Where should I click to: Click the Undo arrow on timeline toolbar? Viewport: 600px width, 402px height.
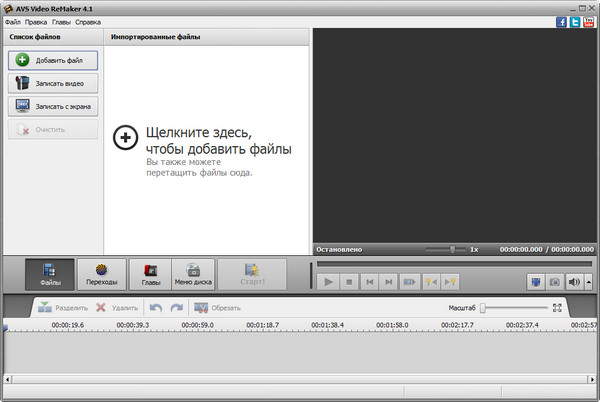(155, 308)
